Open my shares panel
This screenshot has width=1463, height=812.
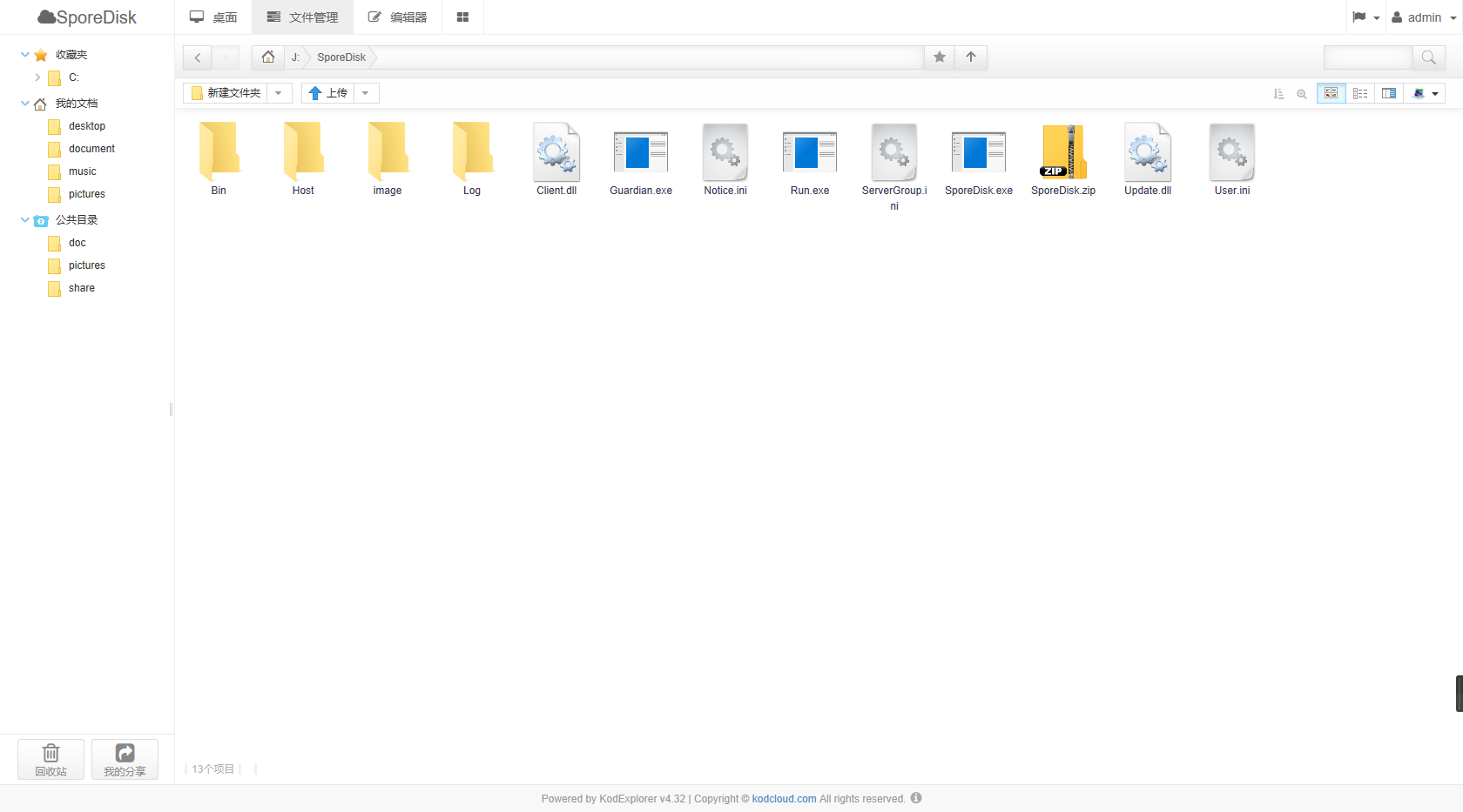[x=125, y=759]
